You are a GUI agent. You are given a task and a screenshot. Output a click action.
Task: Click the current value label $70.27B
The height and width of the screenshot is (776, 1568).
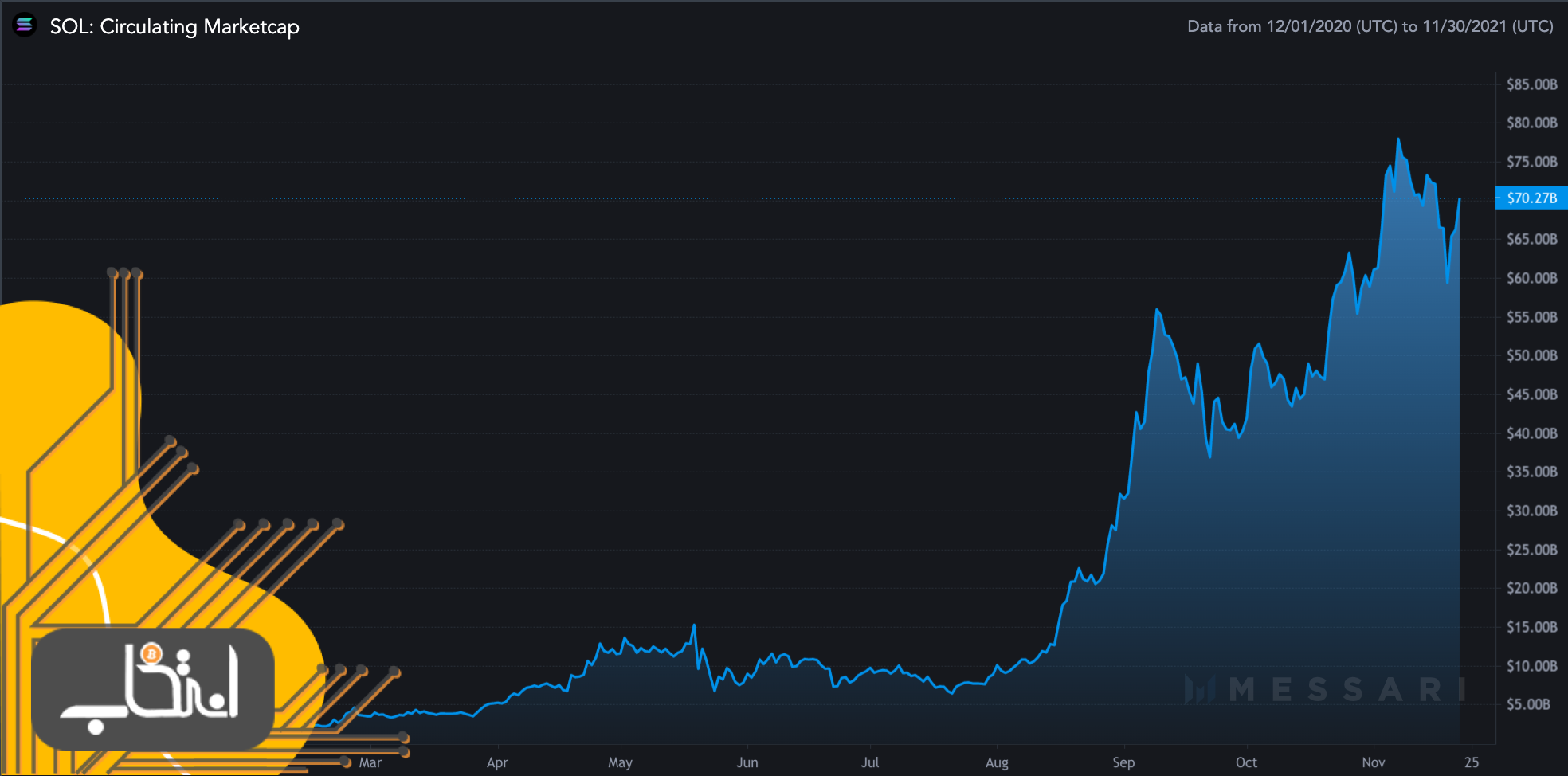pos(1531,198)
